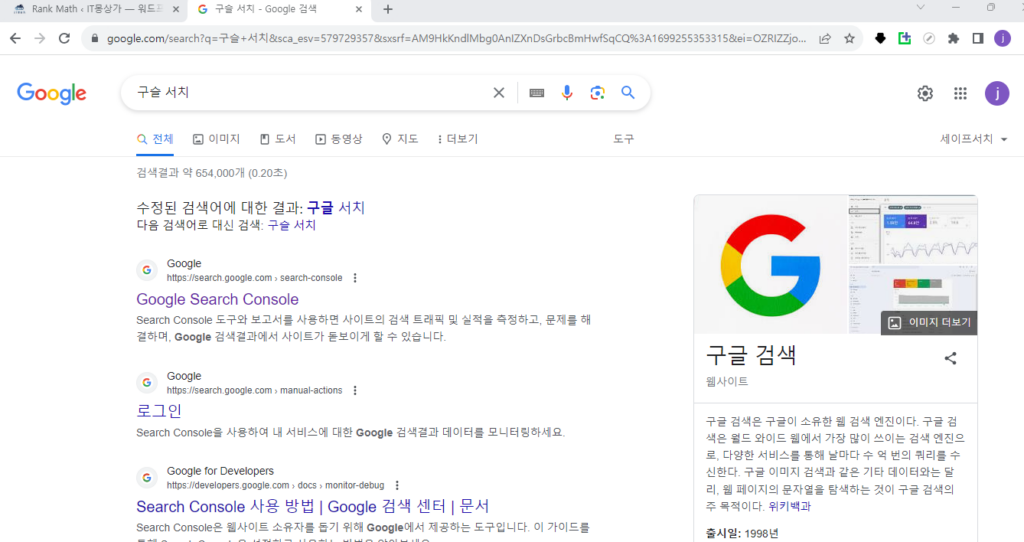Click the gray circular extension icon
Image resolution: width=1024 pixels, height=542 pixels.
click(x=929, y=39)
